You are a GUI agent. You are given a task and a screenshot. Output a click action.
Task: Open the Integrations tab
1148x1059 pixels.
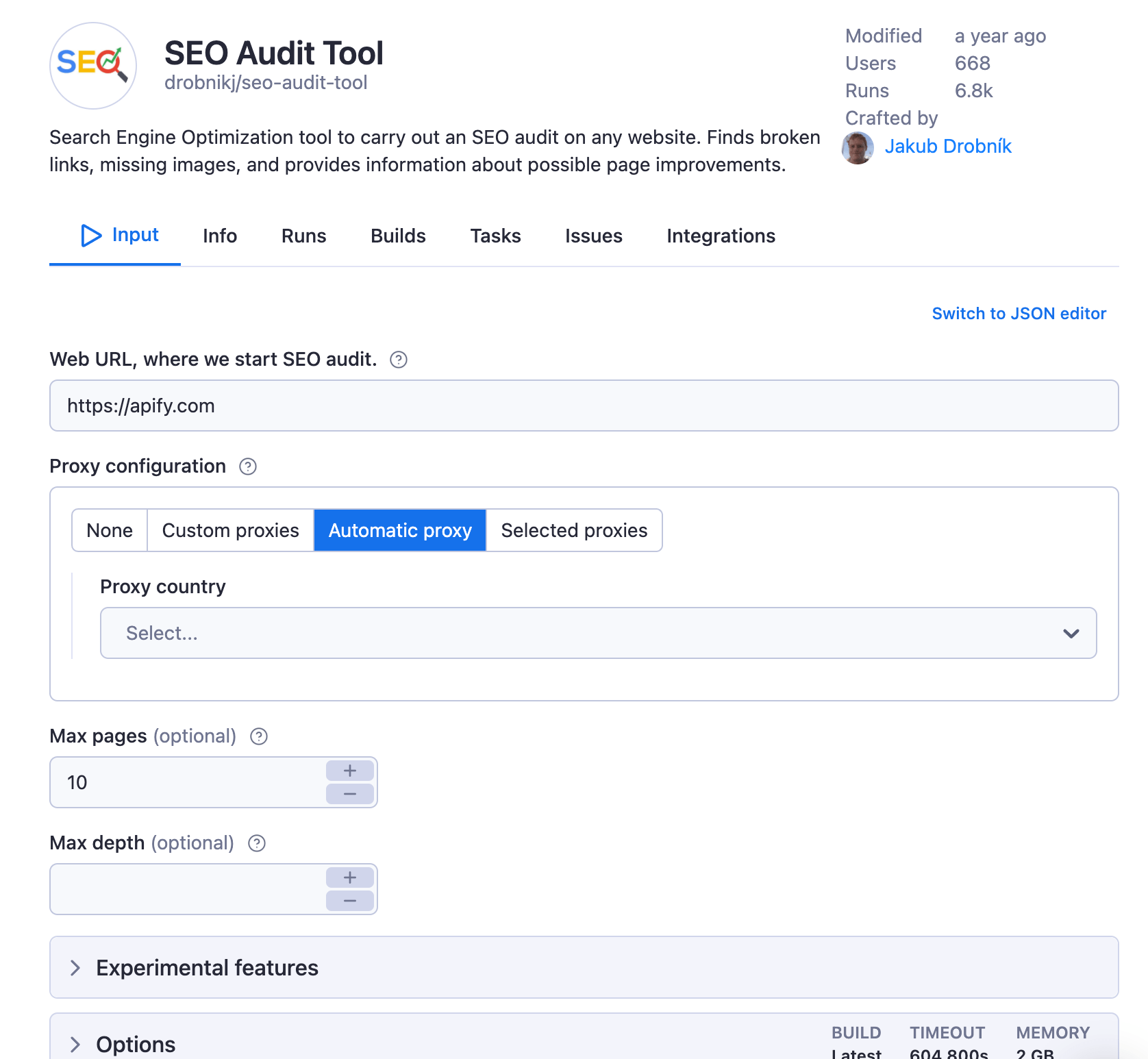pyautogui.click(x=721, y=236)
